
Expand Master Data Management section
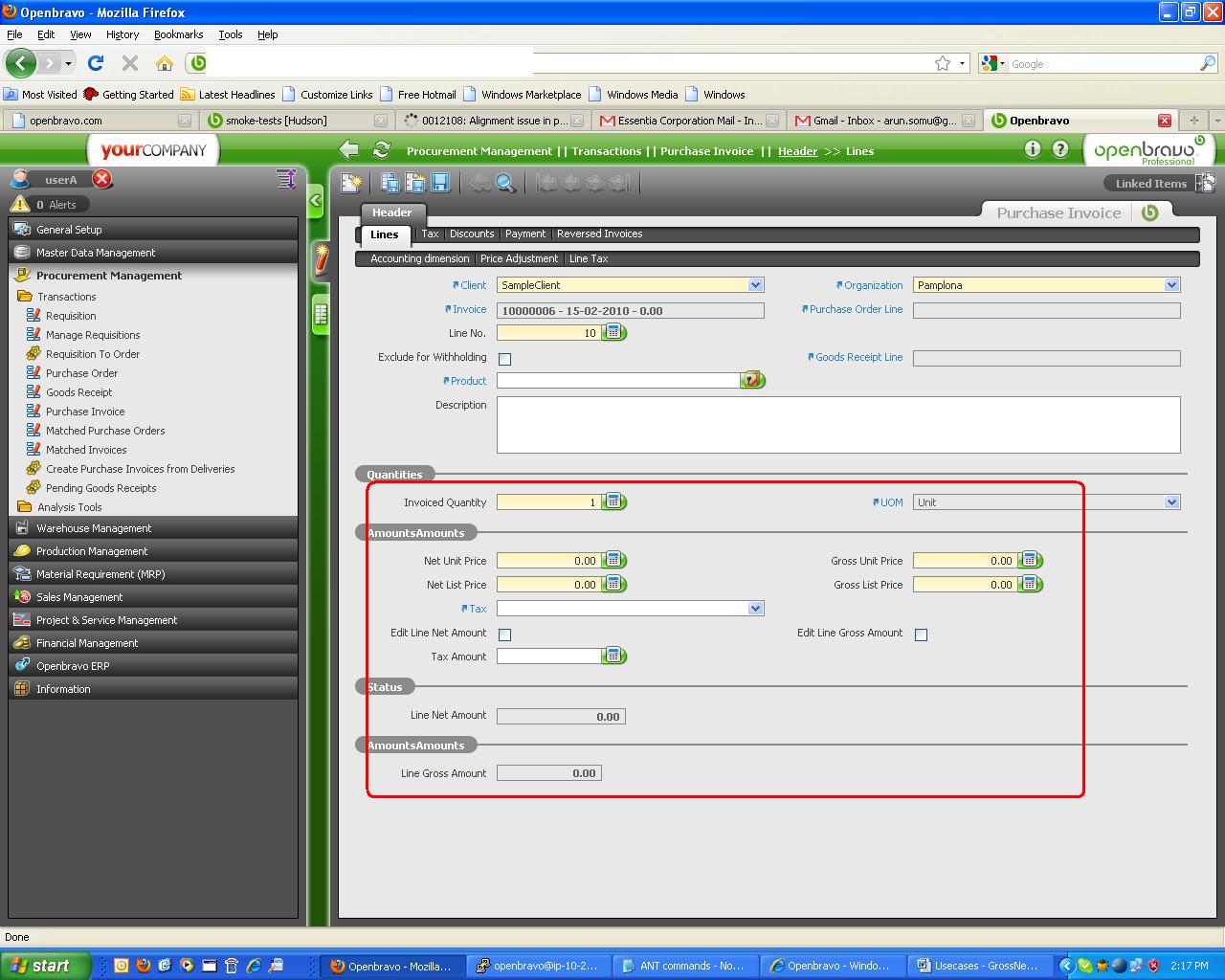pos(153,253)
